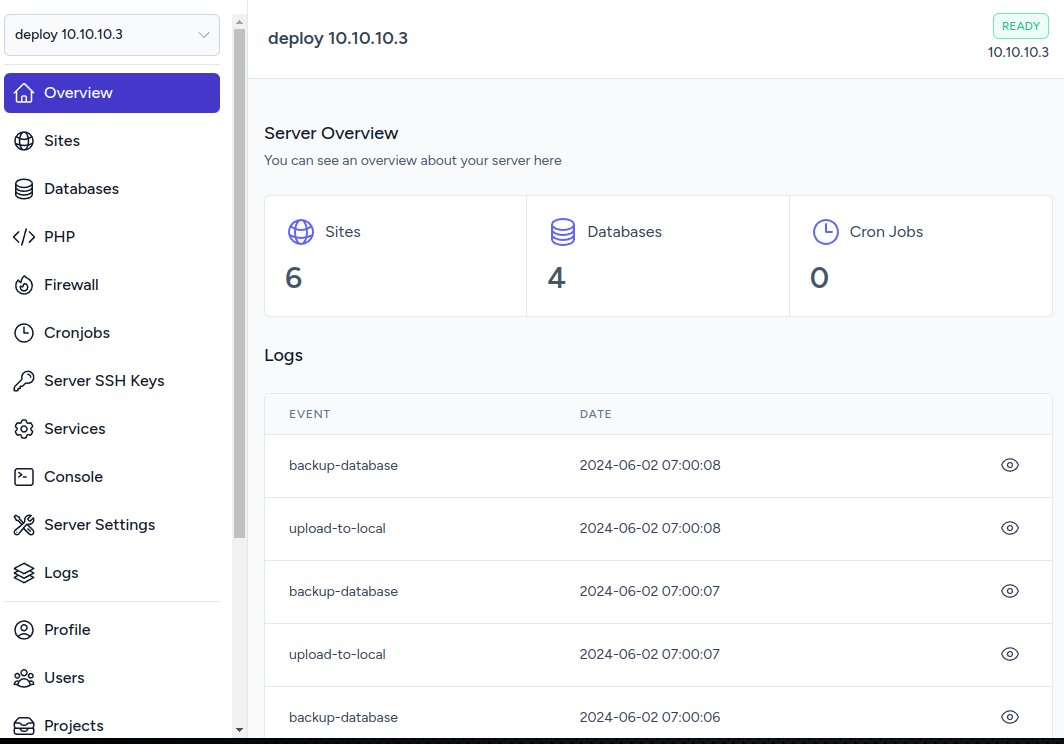View upload-to-local log at 07:00:07
The height and width of the screenshot is (744, 1064).
tap(1010, 654)
